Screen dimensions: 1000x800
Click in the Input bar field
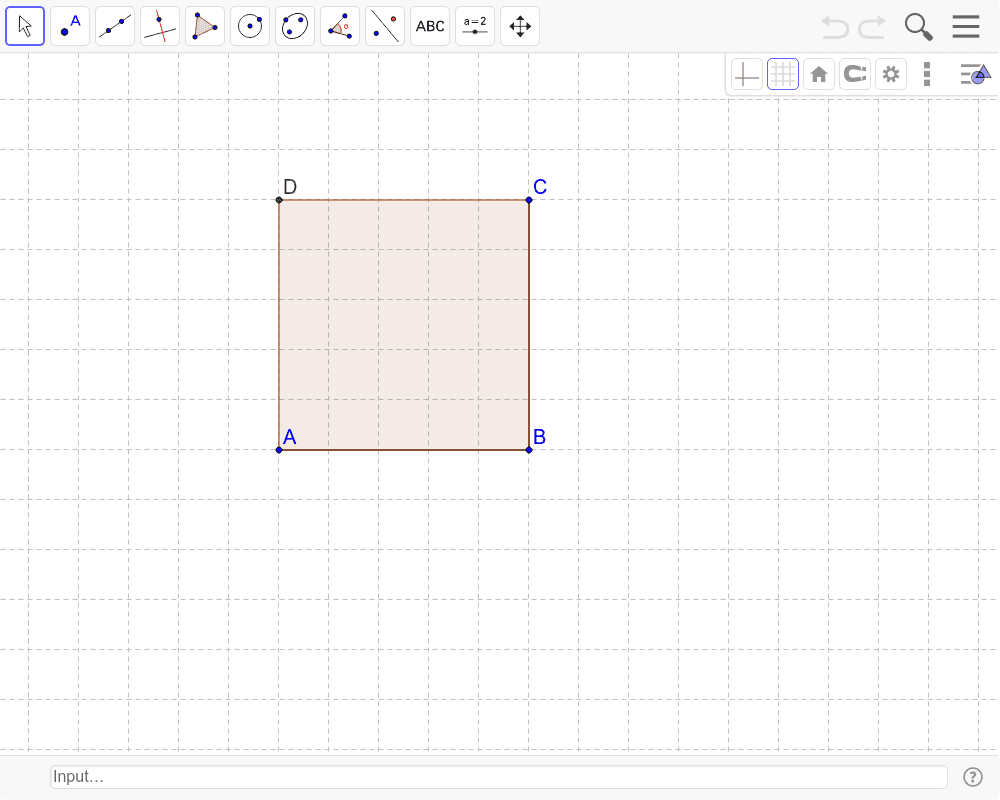pyautogui.click(x=499, y=776)
